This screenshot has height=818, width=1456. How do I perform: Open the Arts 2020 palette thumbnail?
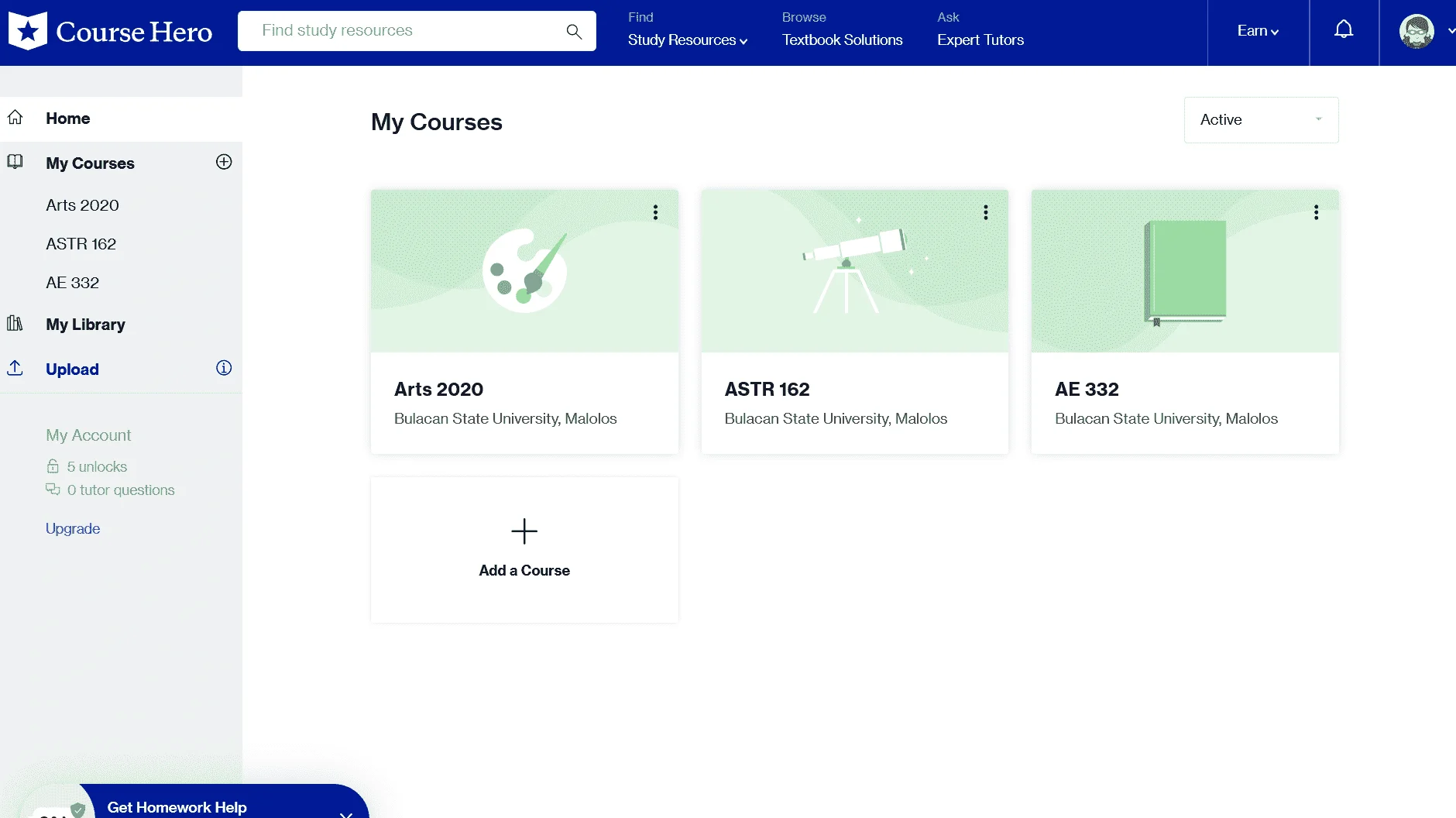(x=524, y=271)
